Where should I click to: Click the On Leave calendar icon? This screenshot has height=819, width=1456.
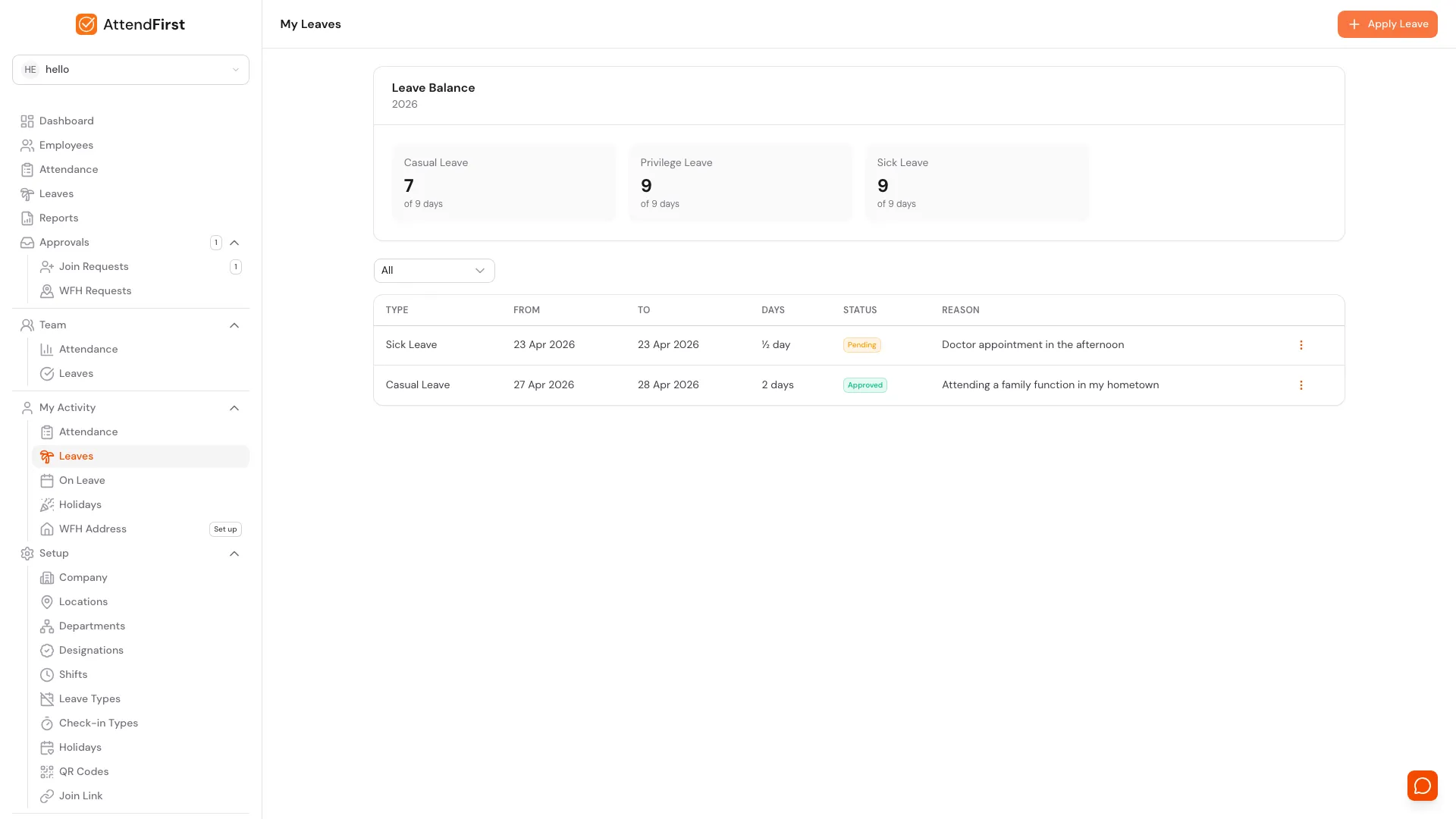click(47, 481)
